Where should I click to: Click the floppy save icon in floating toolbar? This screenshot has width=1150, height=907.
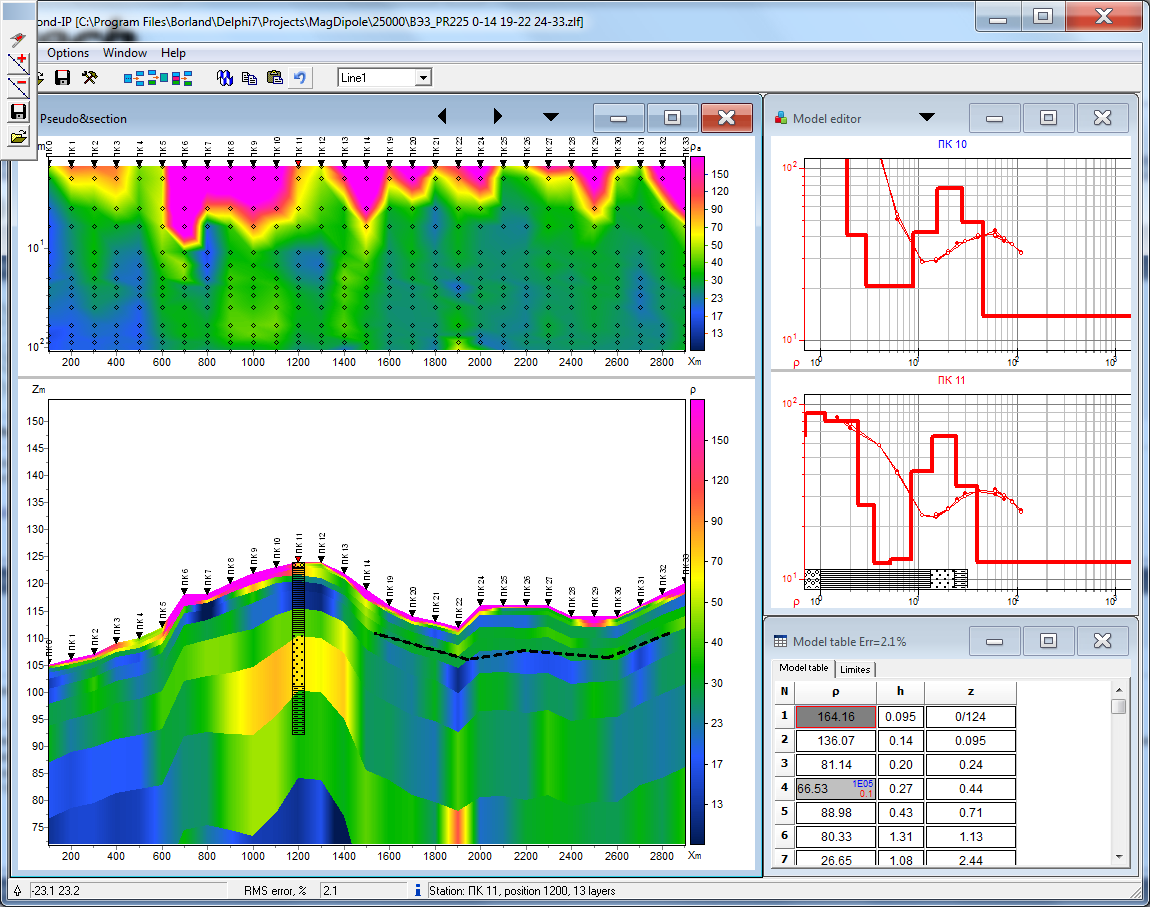(x=18, y=112)
